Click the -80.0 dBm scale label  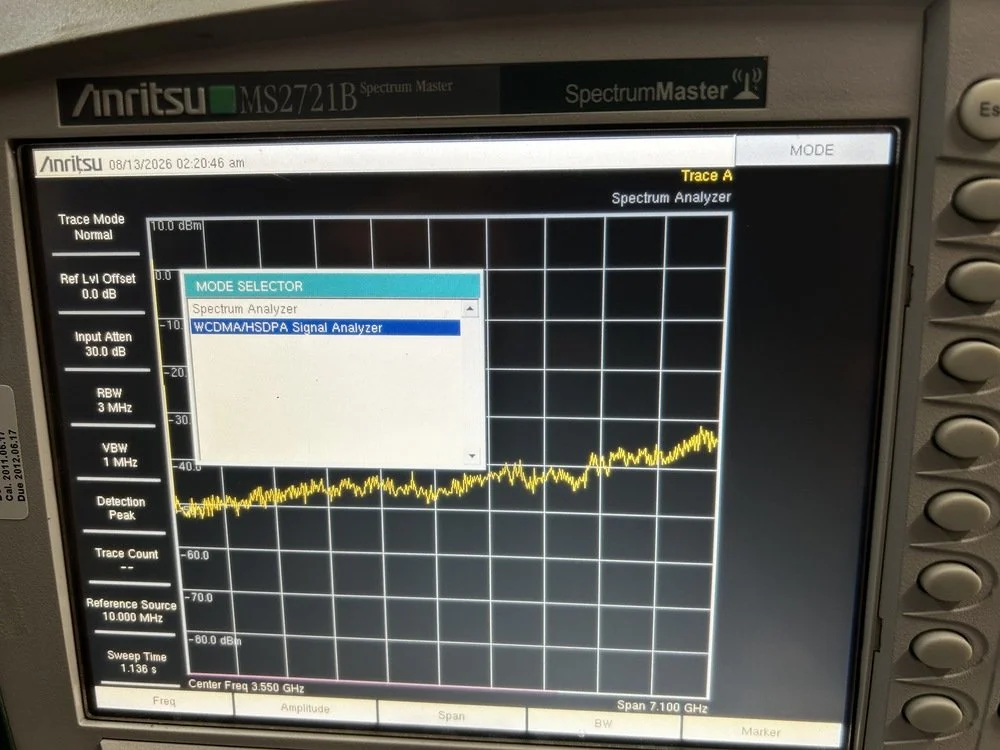coord(215,640)
